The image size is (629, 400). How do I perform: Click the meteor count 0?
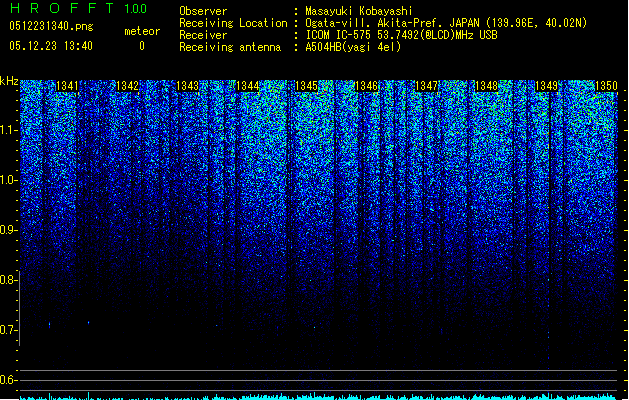point(142,46)
